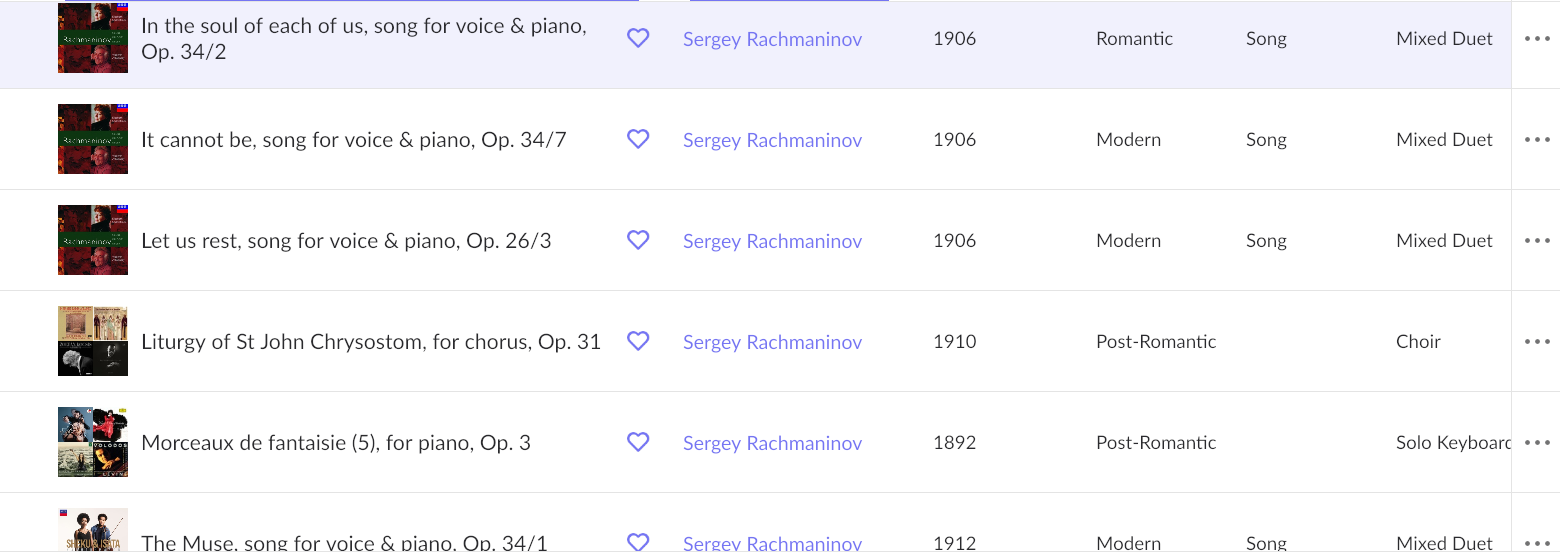Click composer link for 'In the soul' row

point(772,39)
